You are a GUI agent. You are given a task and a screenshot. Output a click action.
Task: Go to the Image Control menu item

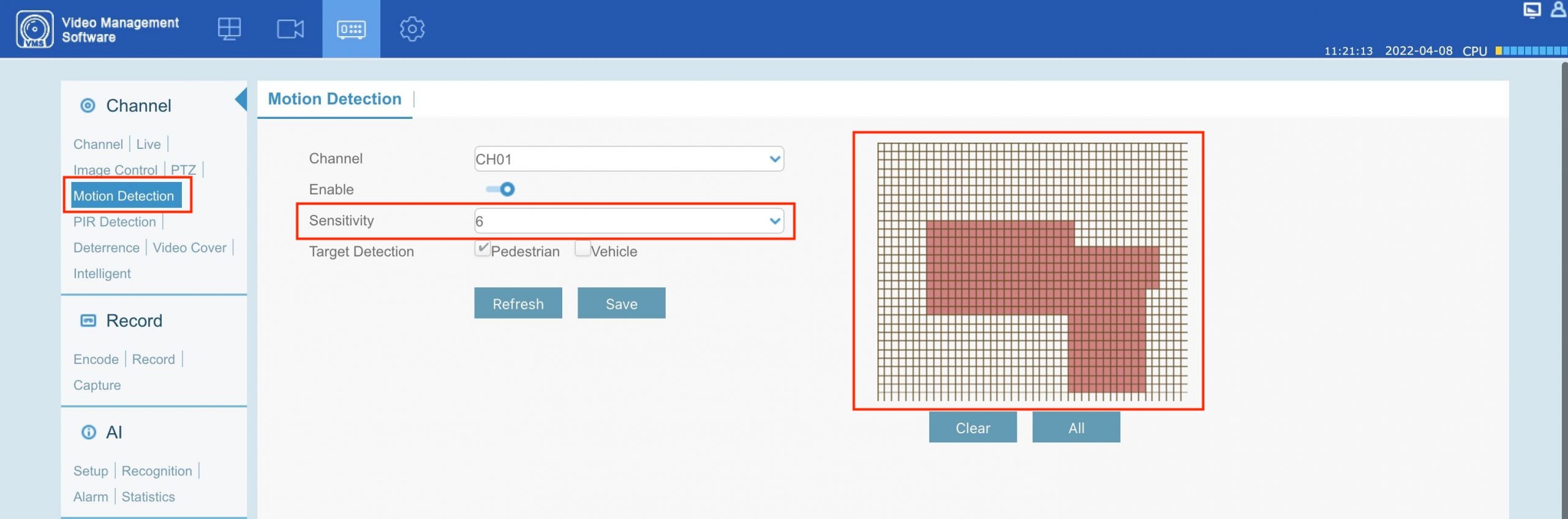point(115,170)
